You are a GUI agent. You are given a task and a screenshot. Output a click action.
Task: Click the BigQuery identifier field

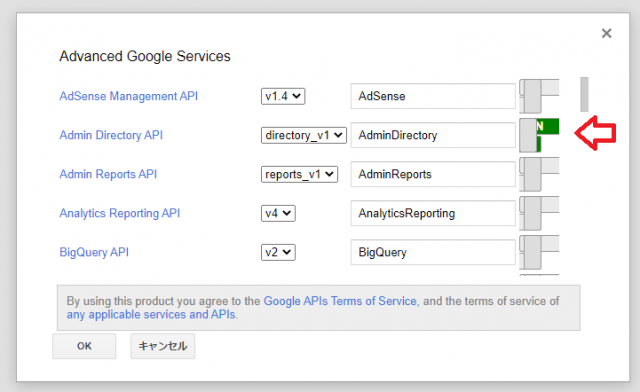click(x=433, y=252)
